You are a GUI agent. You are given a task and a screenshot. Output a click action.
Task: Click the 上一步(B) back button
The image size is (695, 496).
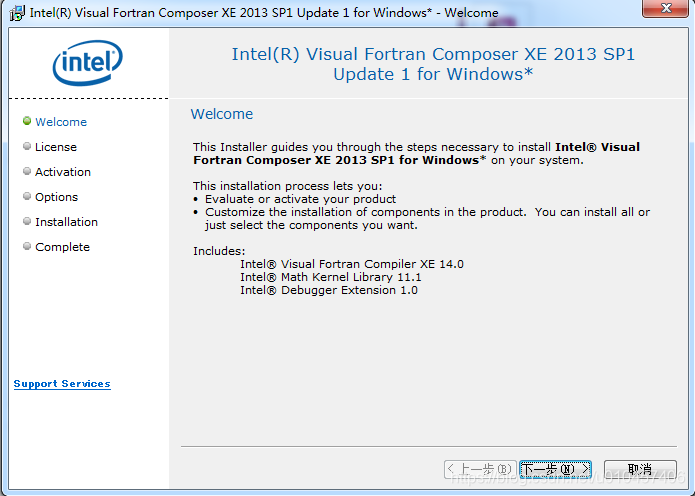(480, 469)
